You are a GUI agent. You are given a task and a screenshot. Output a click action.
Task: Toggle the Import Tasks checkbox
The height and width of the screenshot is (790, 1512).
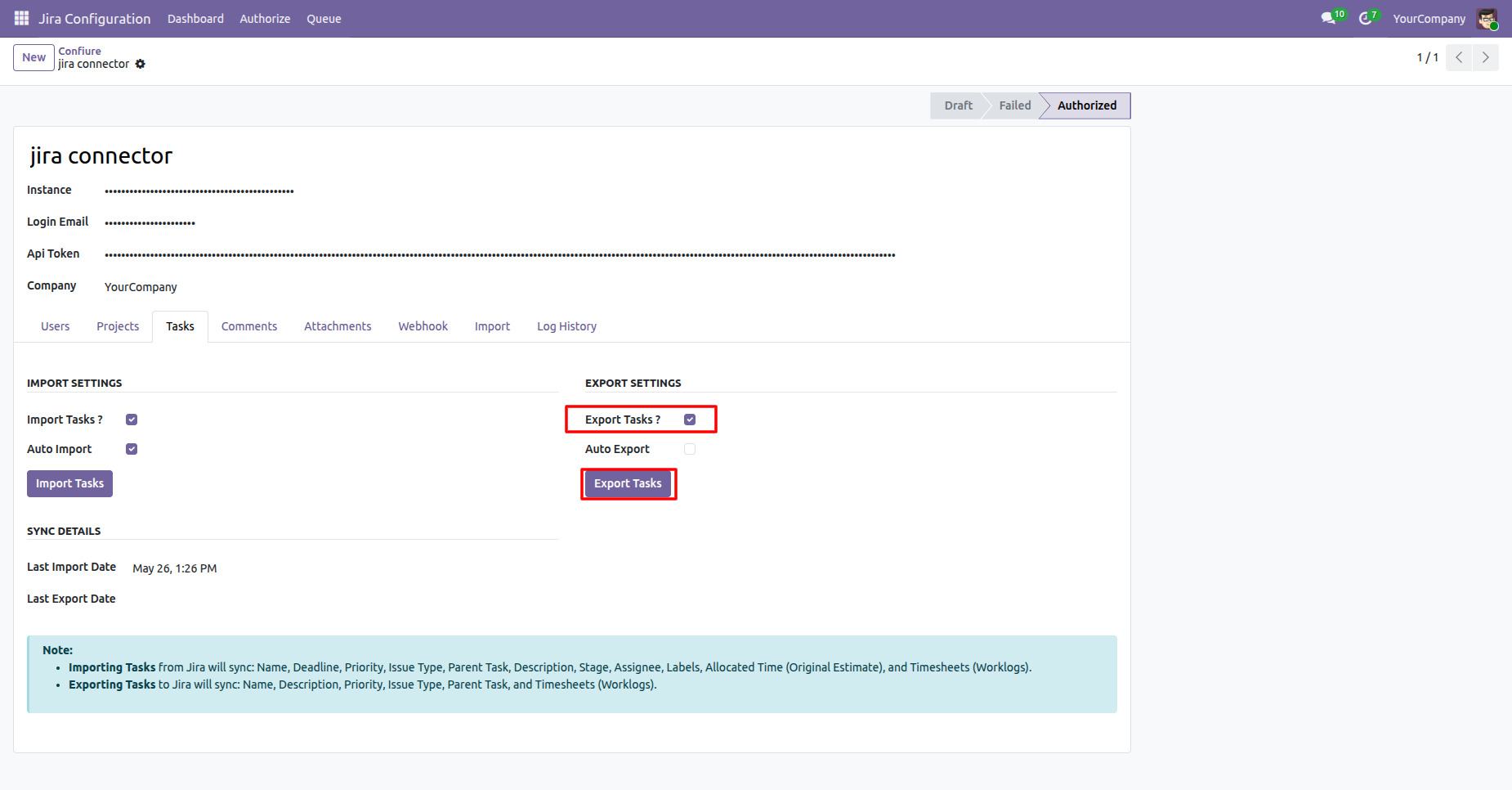click(x=132, y=420)
